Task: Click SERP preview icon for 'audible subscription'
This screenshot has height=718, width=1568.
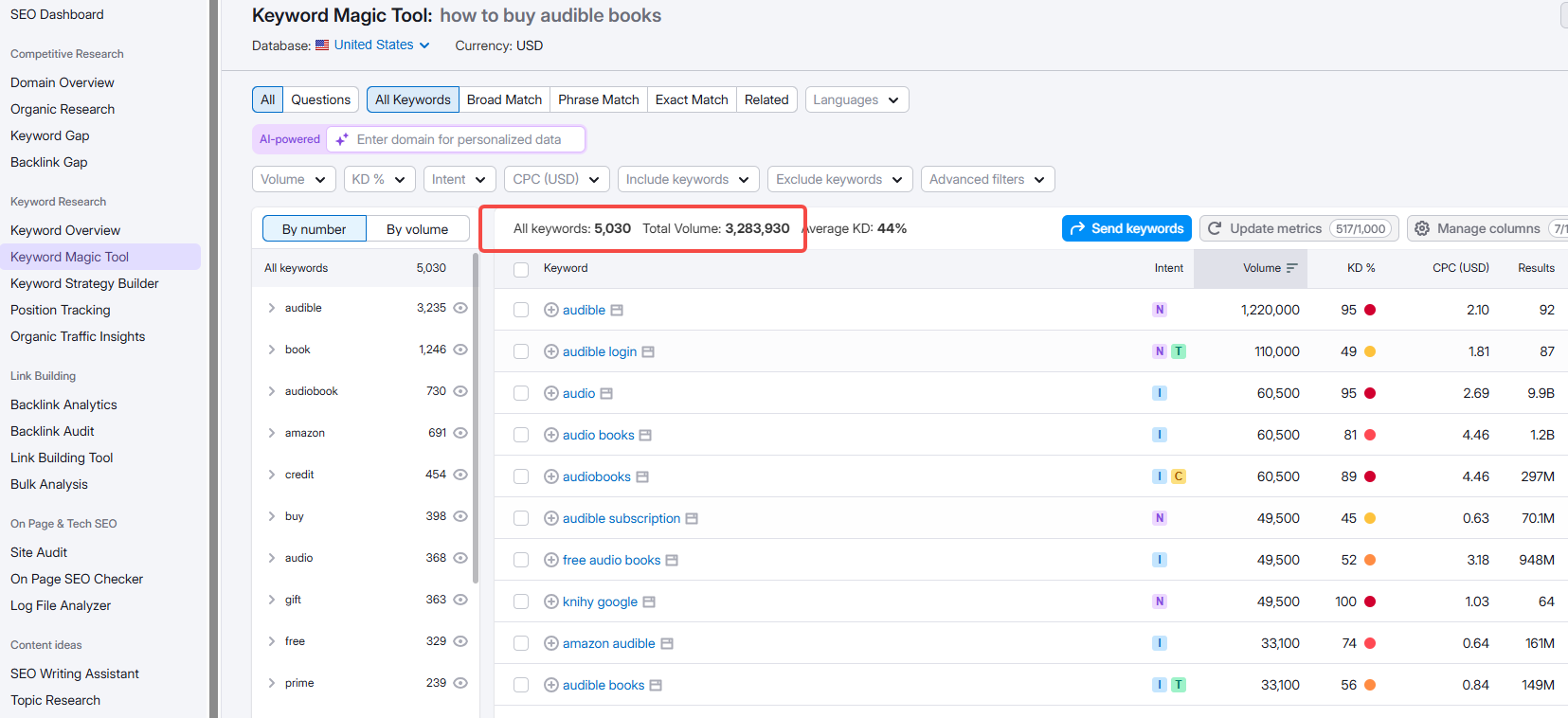Action: coord(692,519)
